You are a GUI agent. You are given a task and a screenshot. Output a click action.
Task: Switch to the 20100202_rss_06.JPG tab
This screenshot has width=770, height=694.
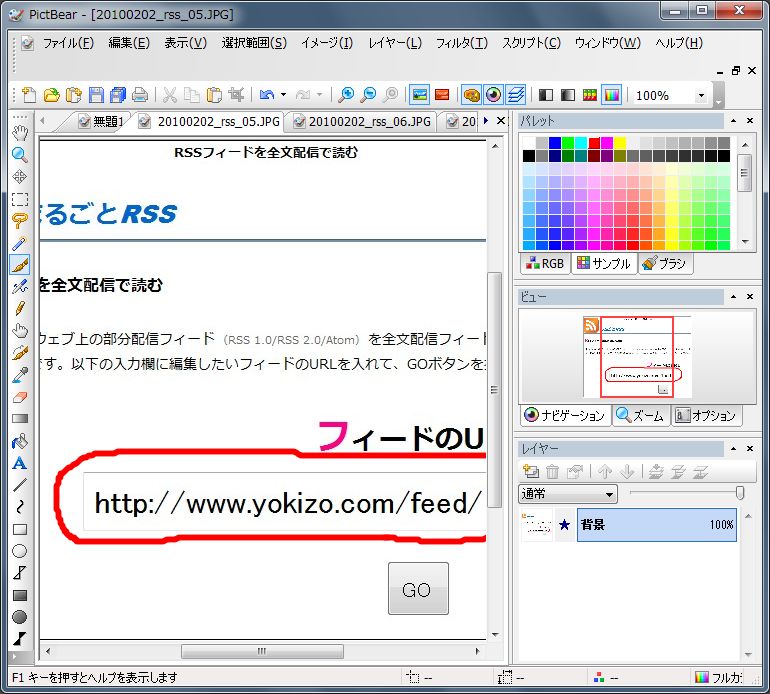pos(363,121)
